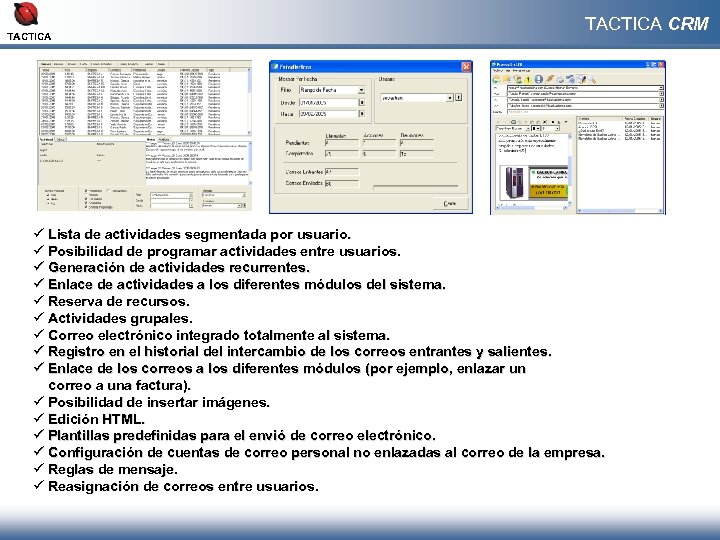Click bullet 'Reserva de recursos.'
Screen dimensions: 720x540
tap(118, 302)
